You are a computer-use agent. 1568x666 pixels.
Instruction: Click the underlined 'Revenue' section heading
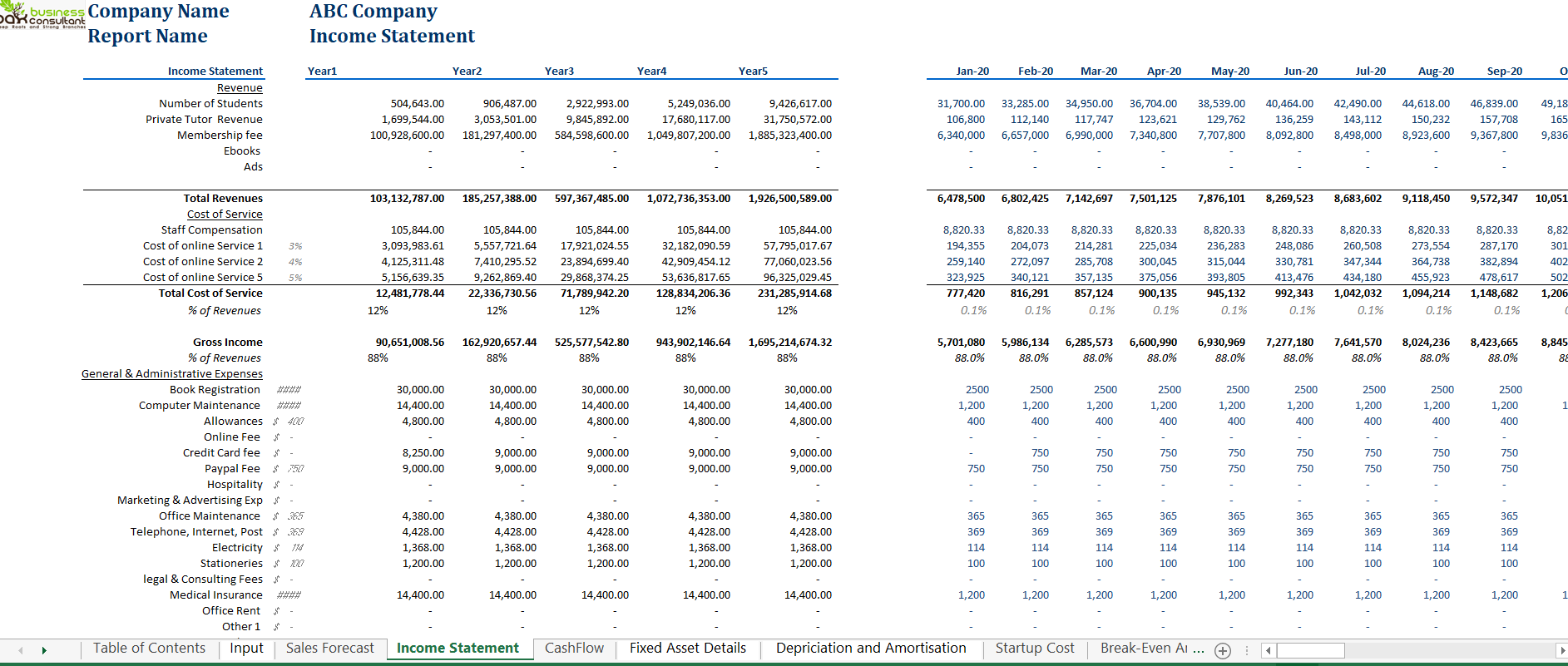240,88
